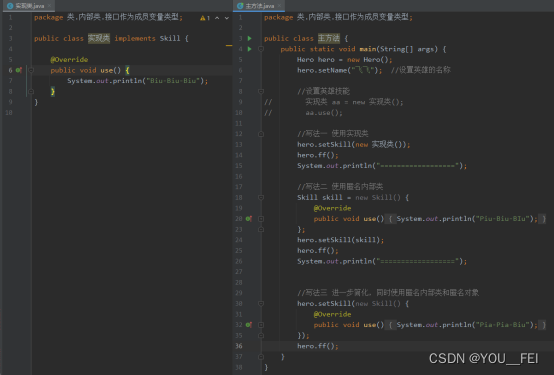The width and height of the screenshot is (554, 375).
Task: Click the comment //写法一 使用实现类
Action: tap(332, 134)
